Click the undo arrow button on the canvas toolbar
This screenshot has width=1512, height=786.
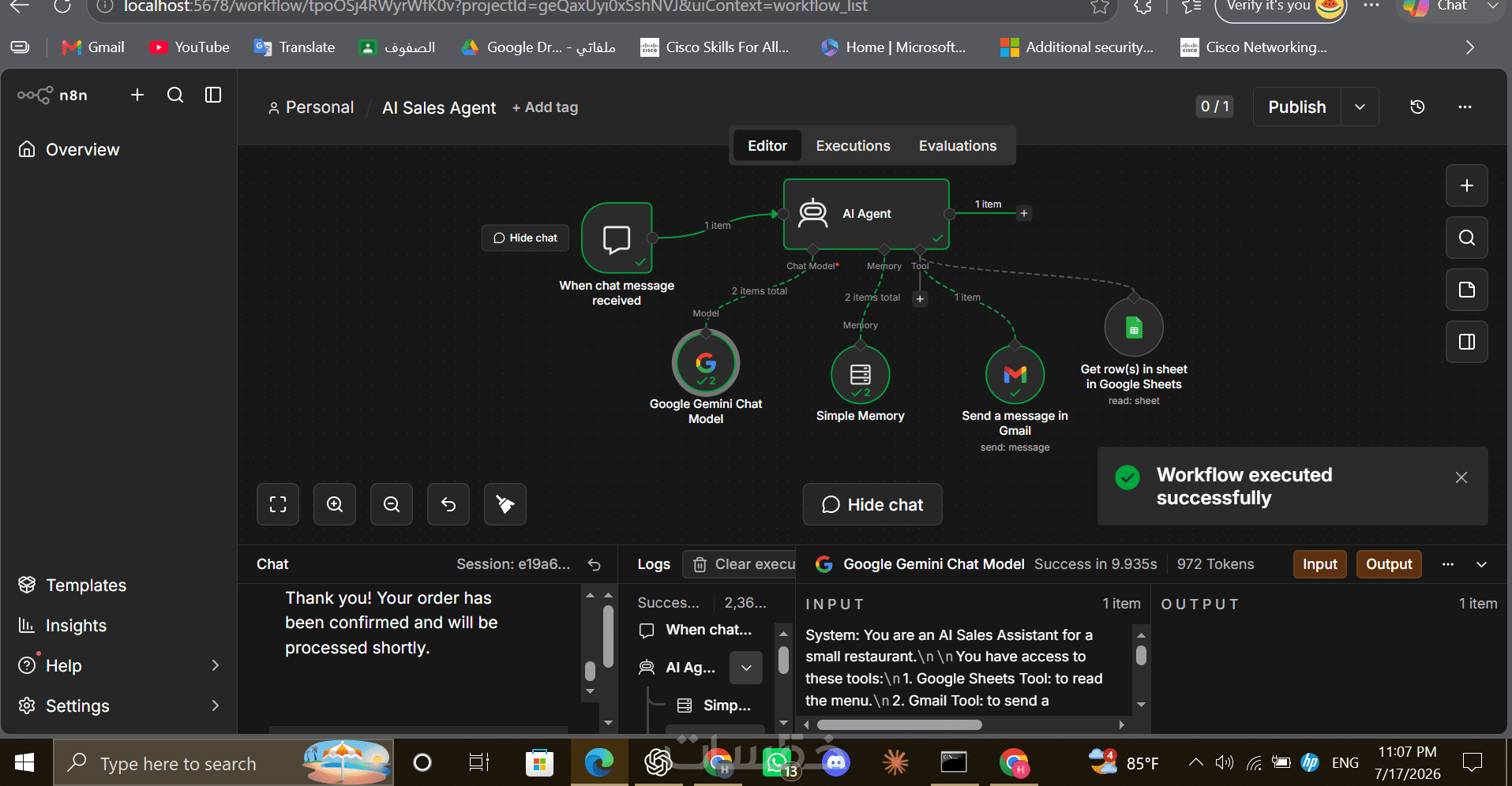448,504
